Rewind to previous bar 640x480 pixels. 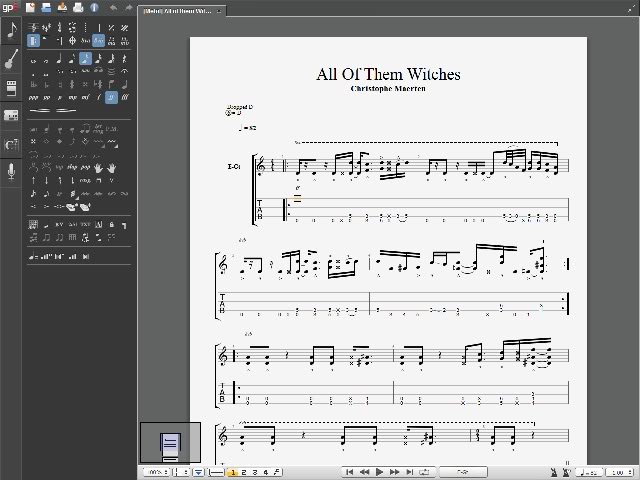pos(364,472)
